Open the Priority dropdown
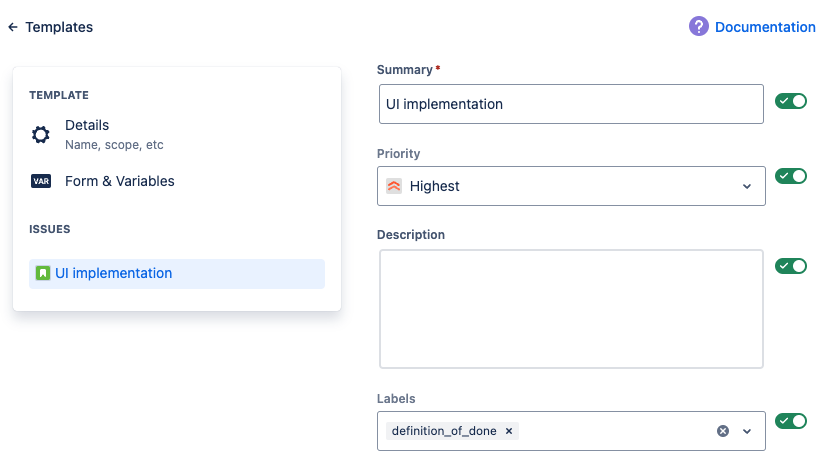Image resolution: width=824 pixels, height=458 pixels. (746, 186)
